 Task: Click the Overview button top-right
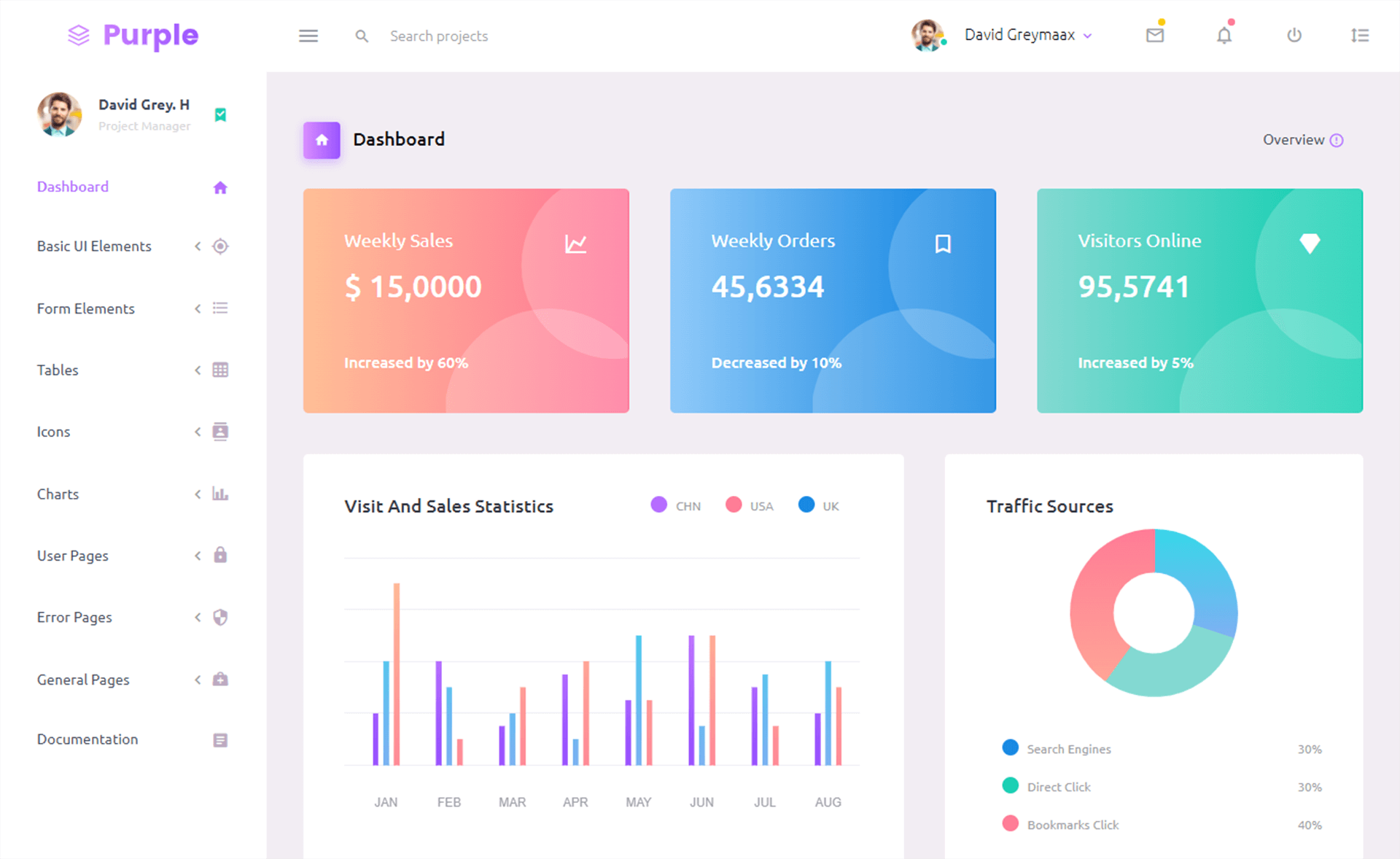(x=1295, y=140)
